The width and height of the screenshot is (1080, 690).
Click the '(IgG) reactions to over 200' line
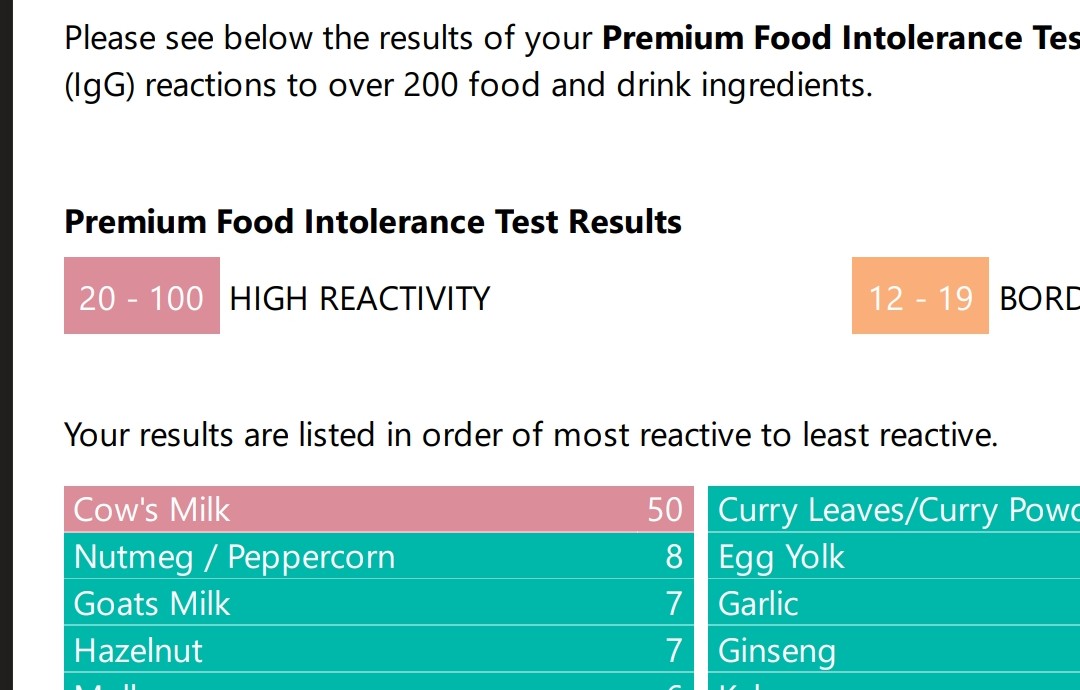[x=468, y=85]
